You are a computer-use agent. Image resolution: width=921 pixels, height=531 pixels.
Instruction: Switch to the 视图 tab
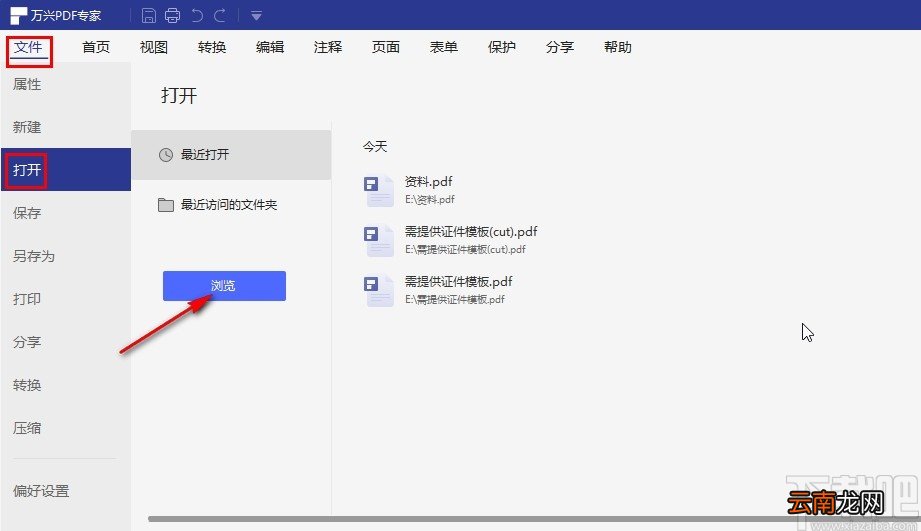pos(154,47)
